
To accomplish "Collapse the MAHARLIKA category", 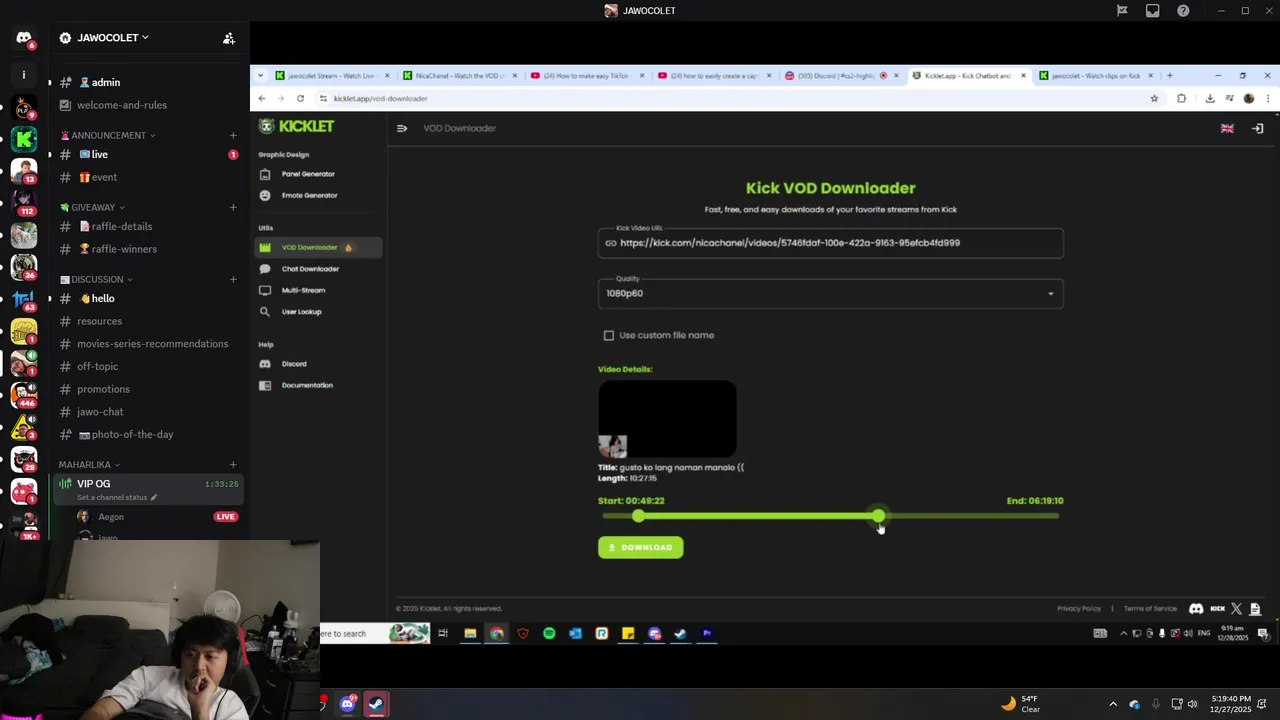I will [x=89, y=465].
